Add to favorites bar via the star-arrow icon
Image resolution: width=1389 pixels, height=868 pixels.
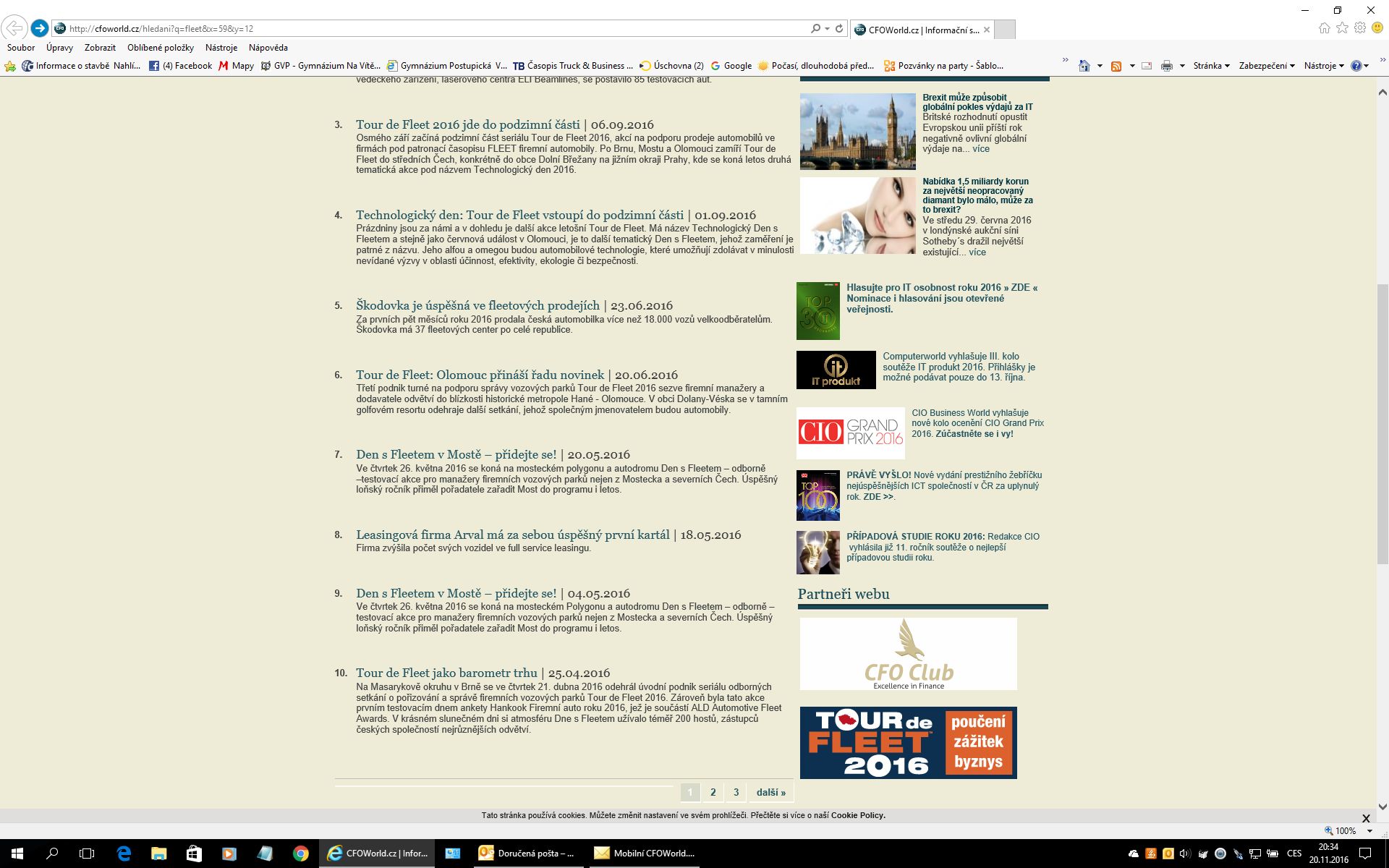pos(10,66)
